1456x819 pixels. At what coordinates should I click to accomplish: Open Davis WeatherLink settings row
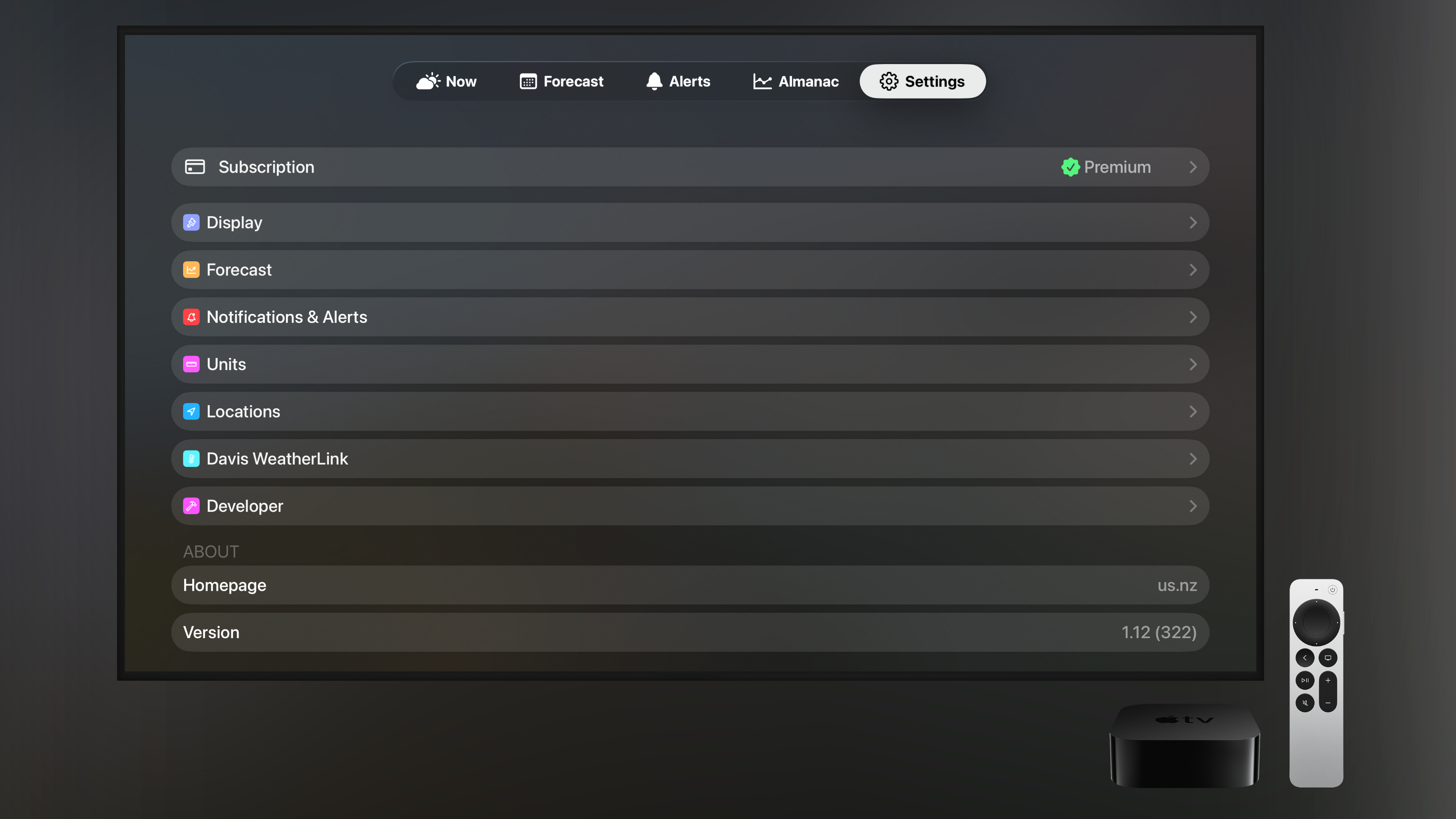click(690, 458)
